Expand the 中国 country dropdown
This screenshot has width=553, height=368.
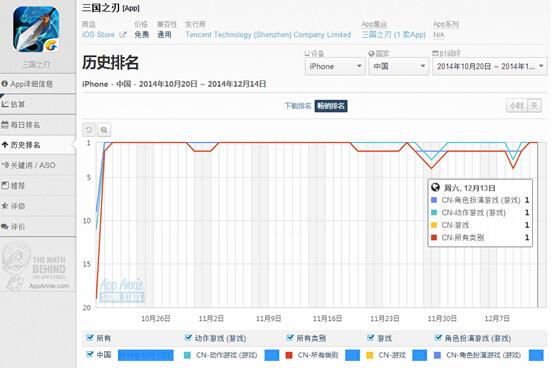[x=399, y=66]
